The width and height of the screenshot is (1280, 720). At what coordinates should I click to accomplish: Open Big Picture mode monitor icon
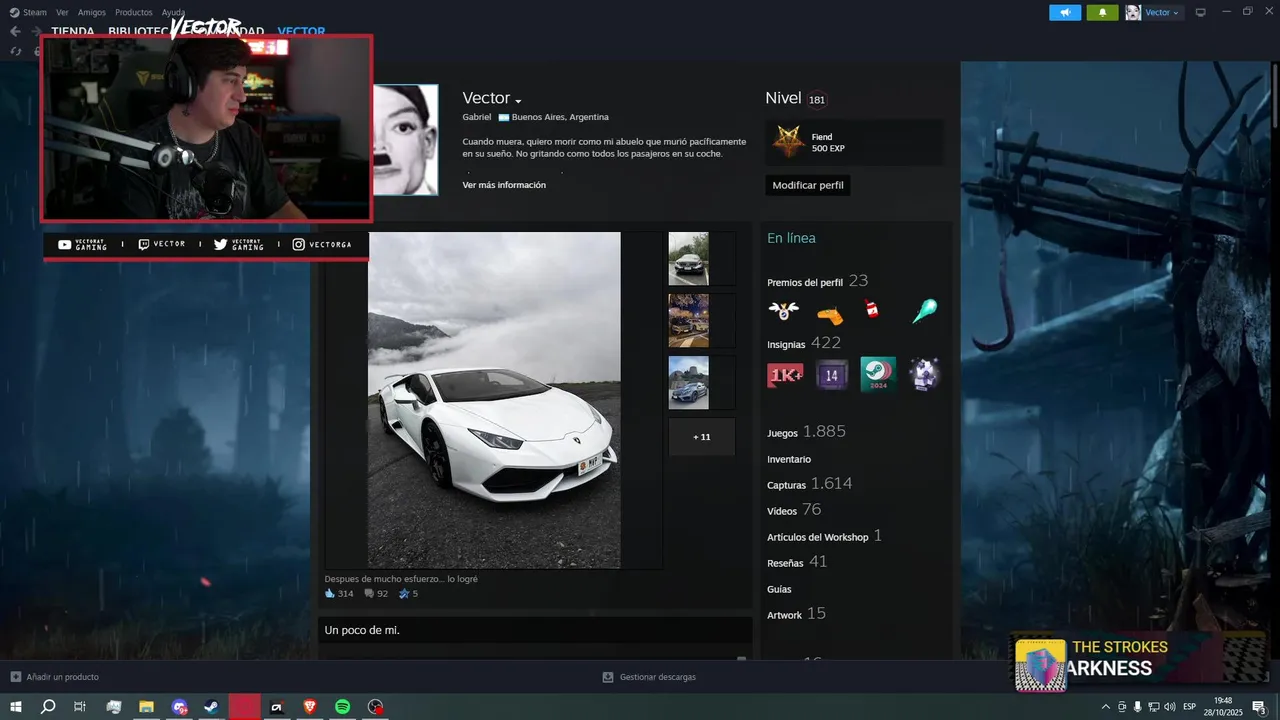tap(1201, 12)
